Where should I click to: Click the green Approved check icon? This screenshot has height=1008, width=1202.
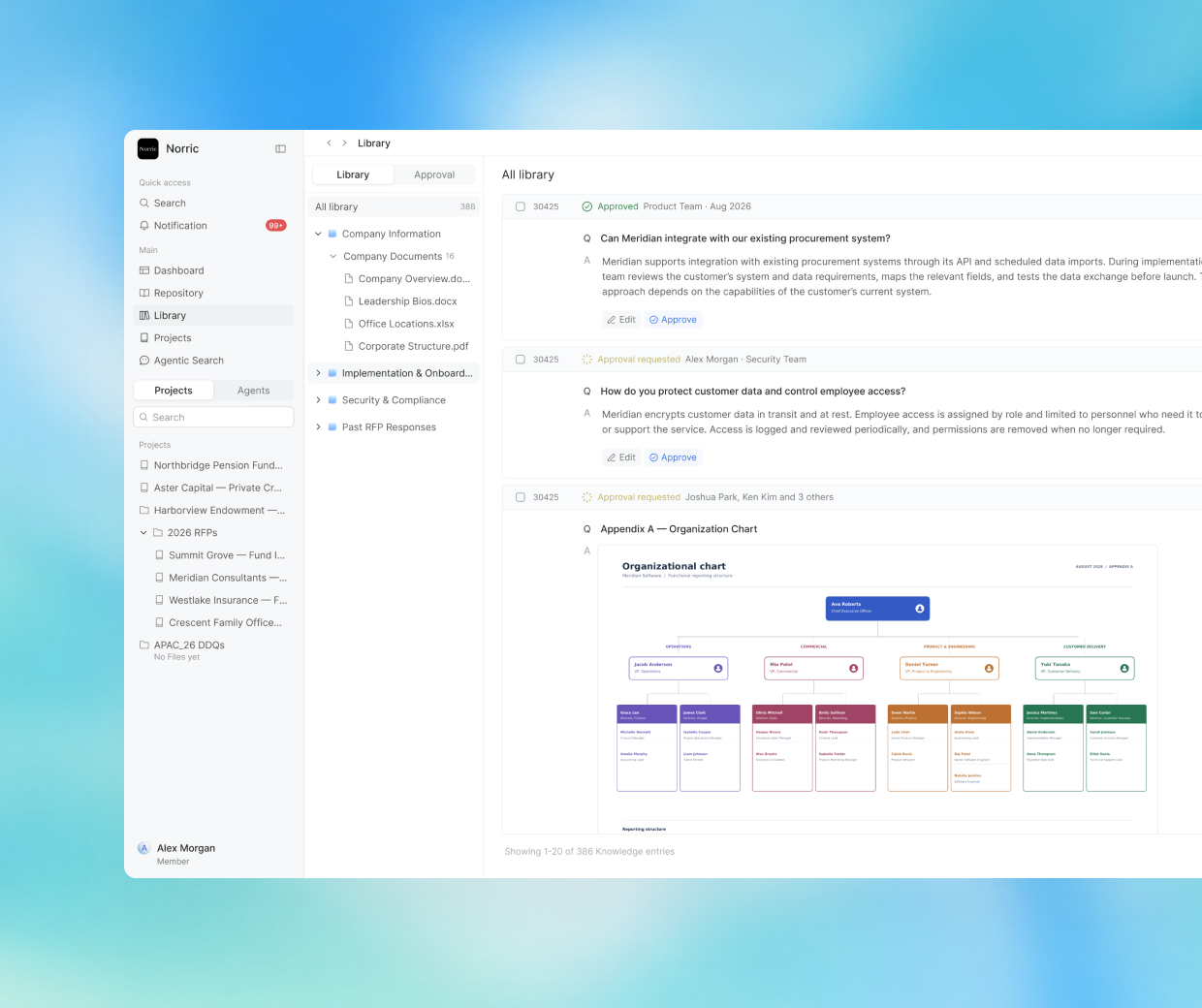click(x=586, y=206)
